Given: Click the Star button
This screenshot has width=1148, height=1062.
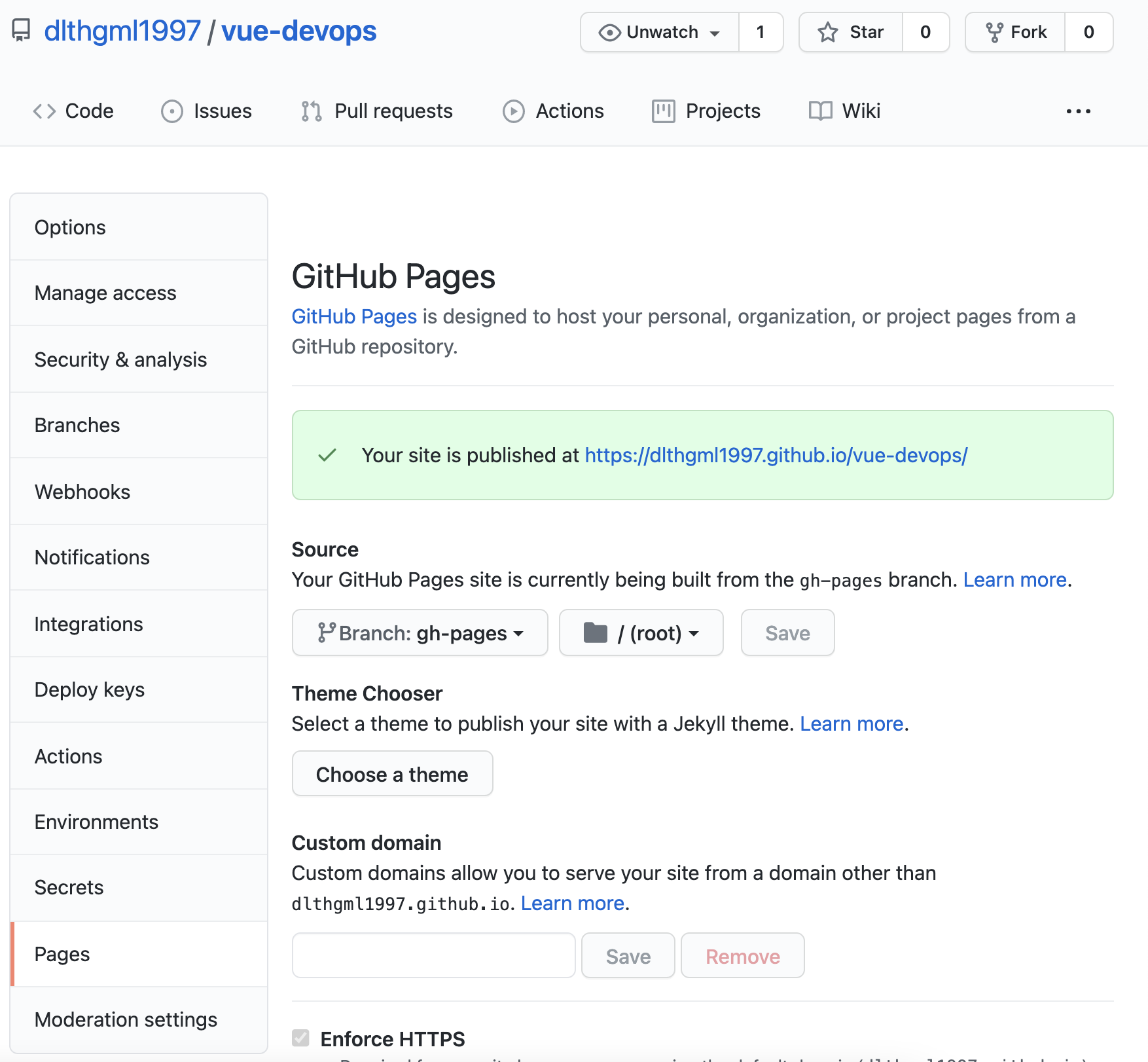Looking at the screenshot, I should (x=852, y=32).
